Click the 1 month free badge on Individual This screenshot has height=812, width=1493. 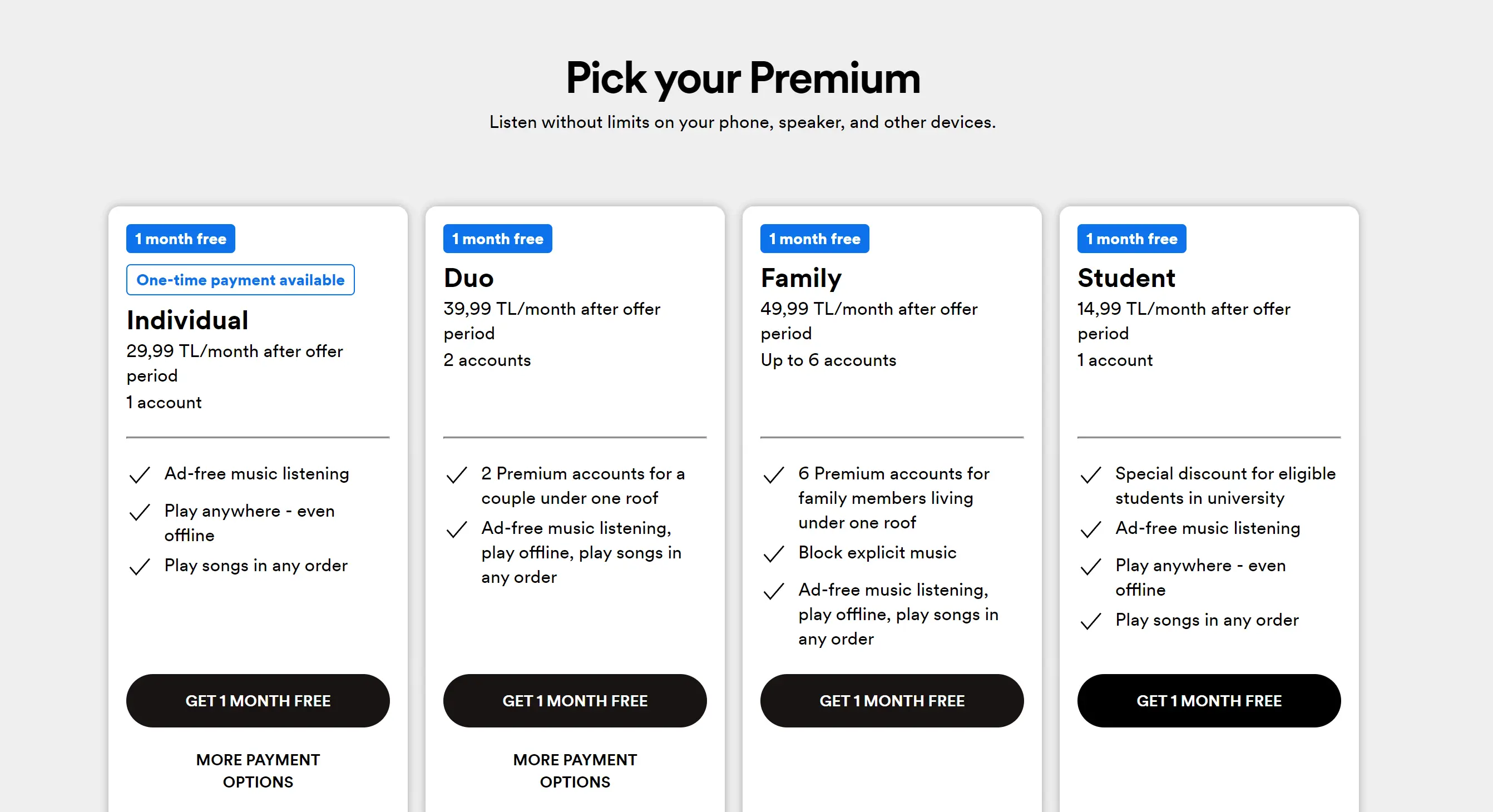click(x=181, y=239)
